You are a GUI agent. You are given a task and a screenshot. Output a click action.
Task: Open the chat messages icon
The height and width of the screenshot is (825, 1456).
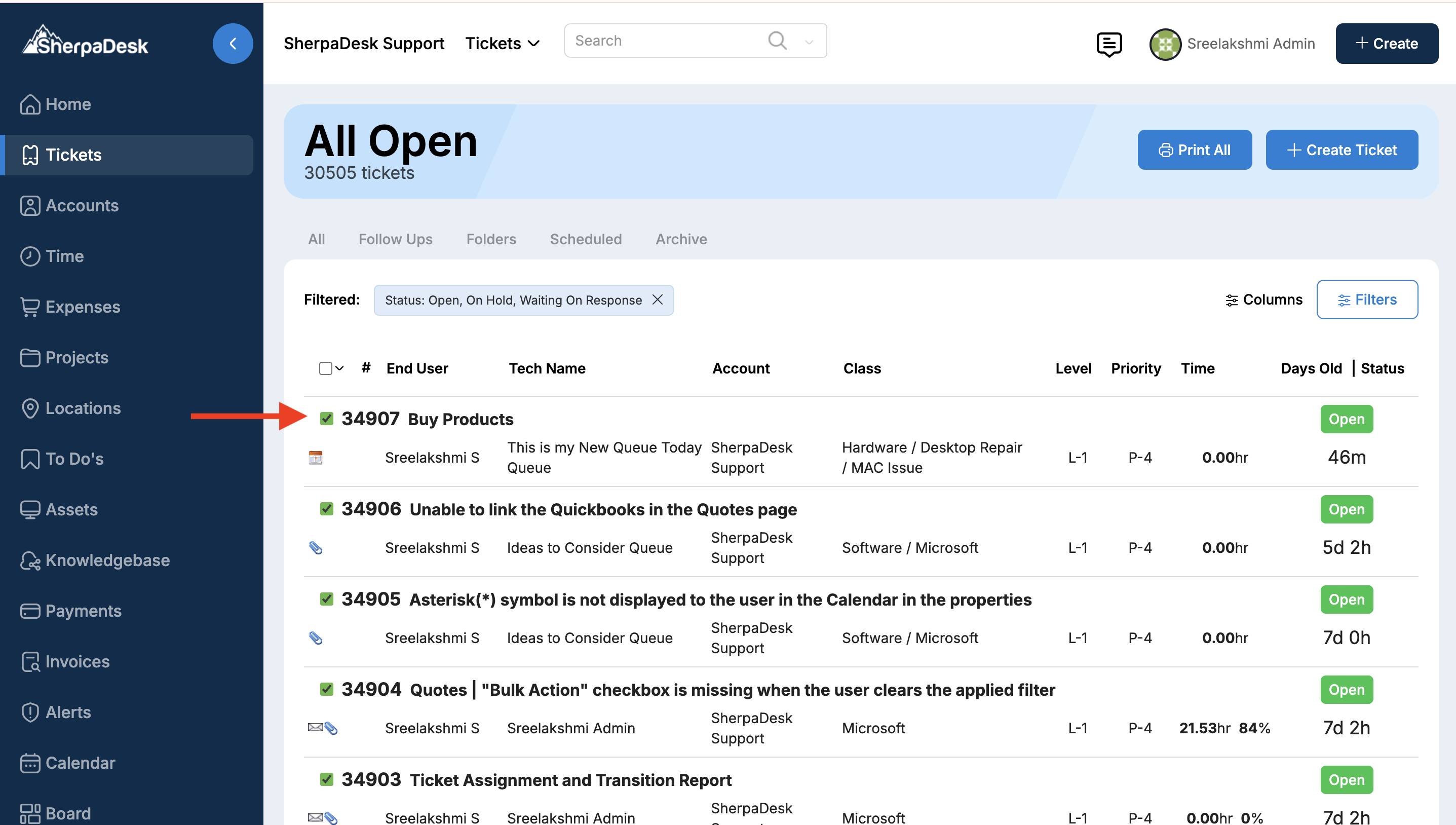pos(1108,44)
